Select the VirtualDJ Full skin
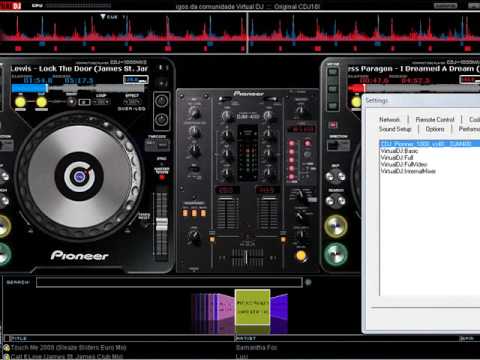The image size is (480, 360). tap(397, 158)
